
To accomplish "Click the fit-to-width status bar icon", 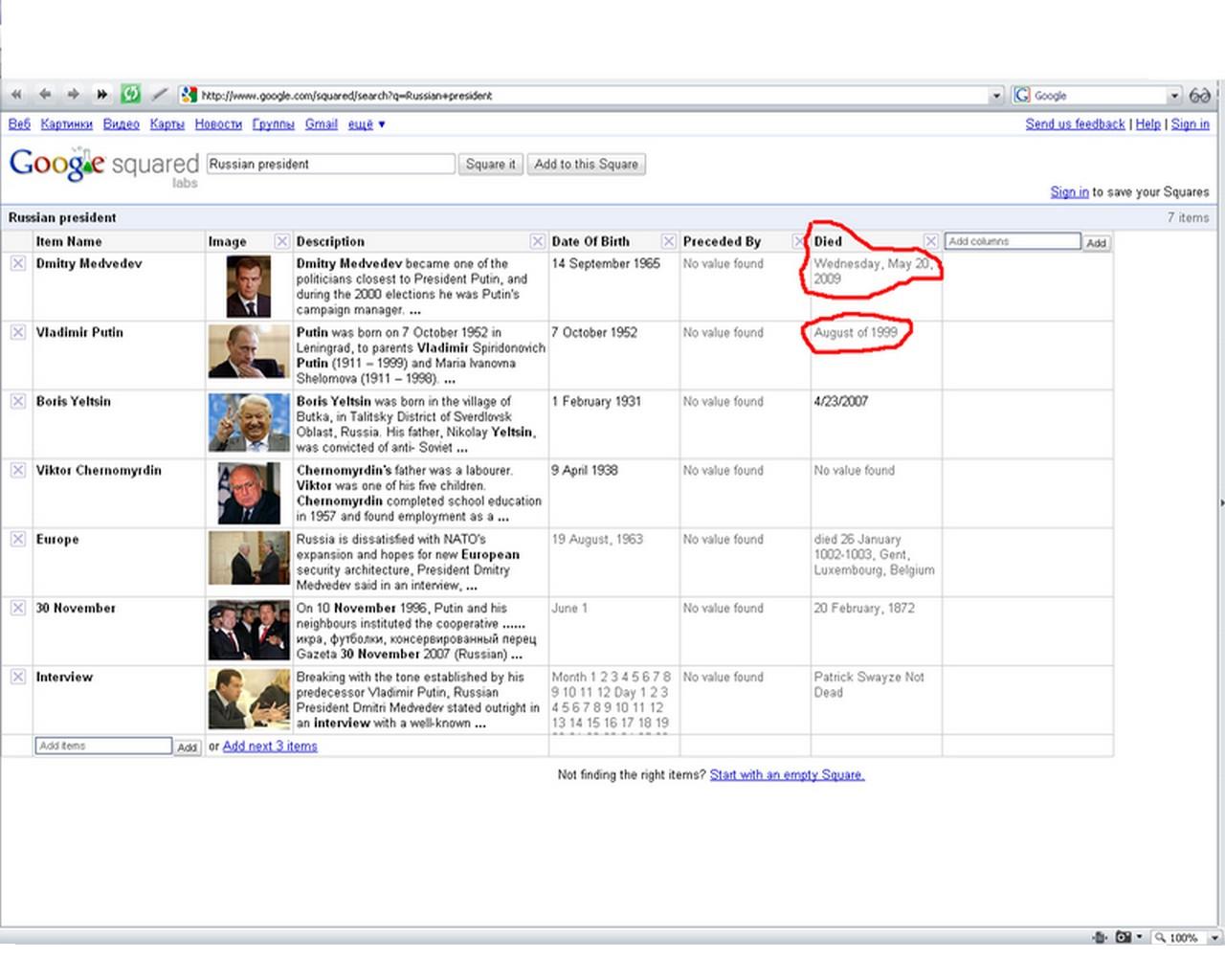I will (x=1100, y=937).
